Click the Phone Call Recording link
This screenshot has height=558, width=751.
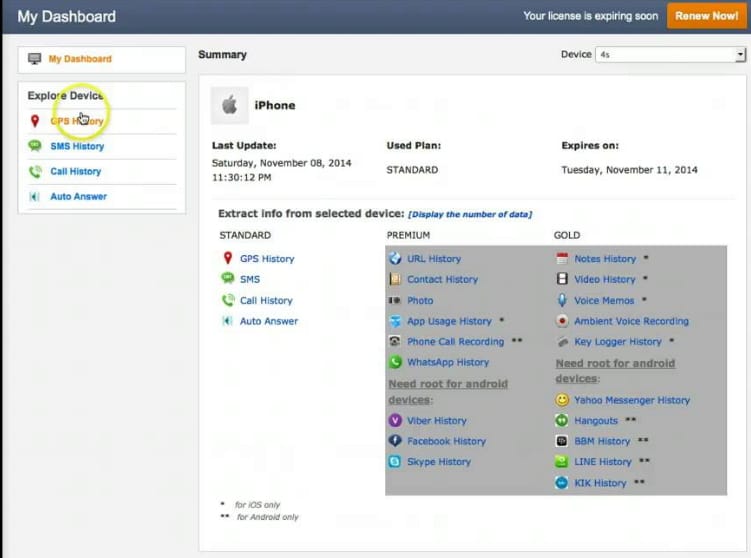[x=455, y=342]
